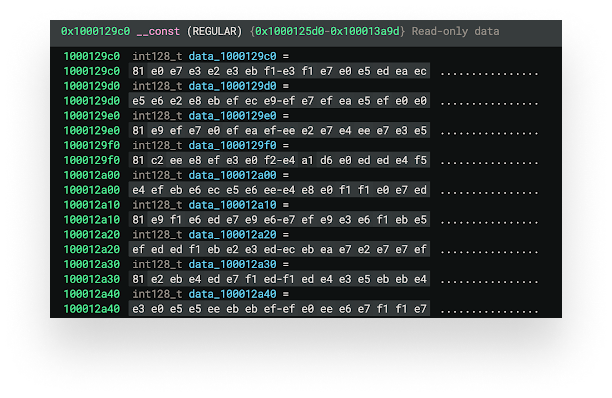Click int128_t type before data_100012a40
The height and width of the screenshot is (398, 612).
(x=157, y=294)
